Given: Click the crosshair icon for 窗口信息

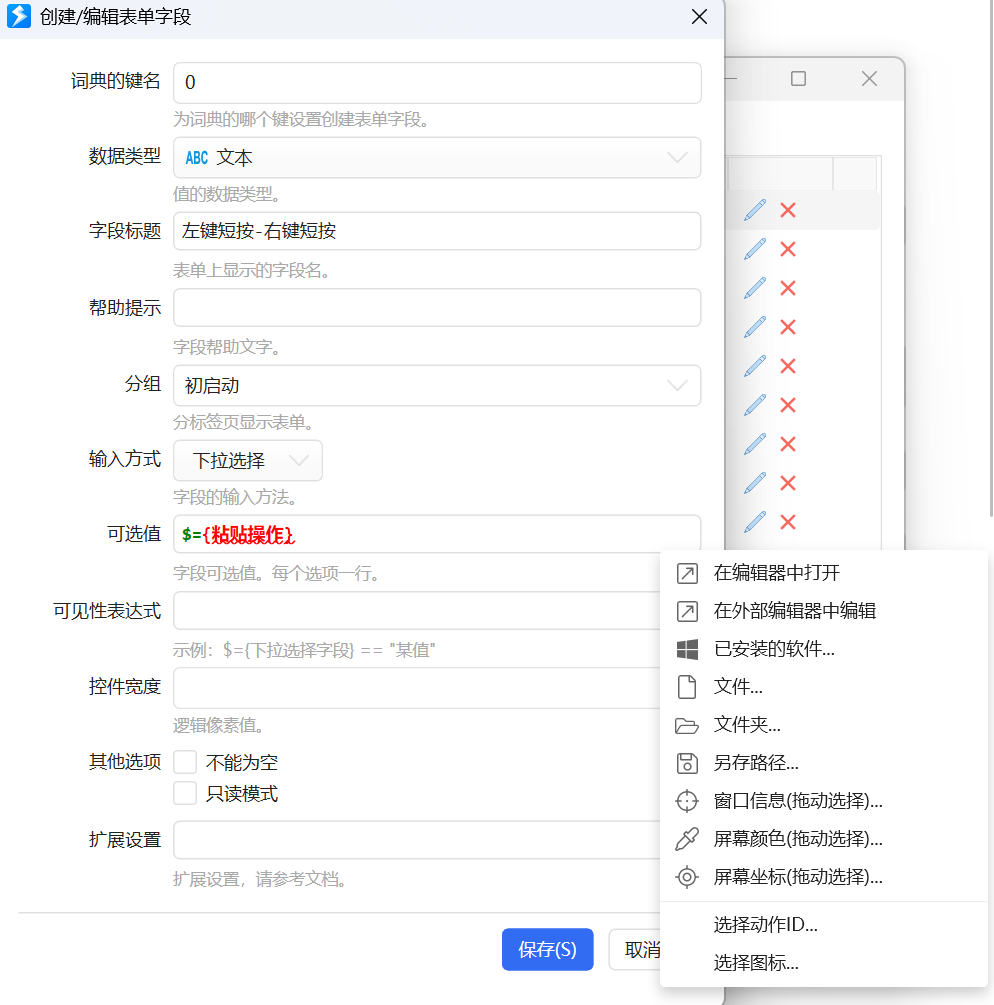Looking at the screenshot, I should (687, 801).
